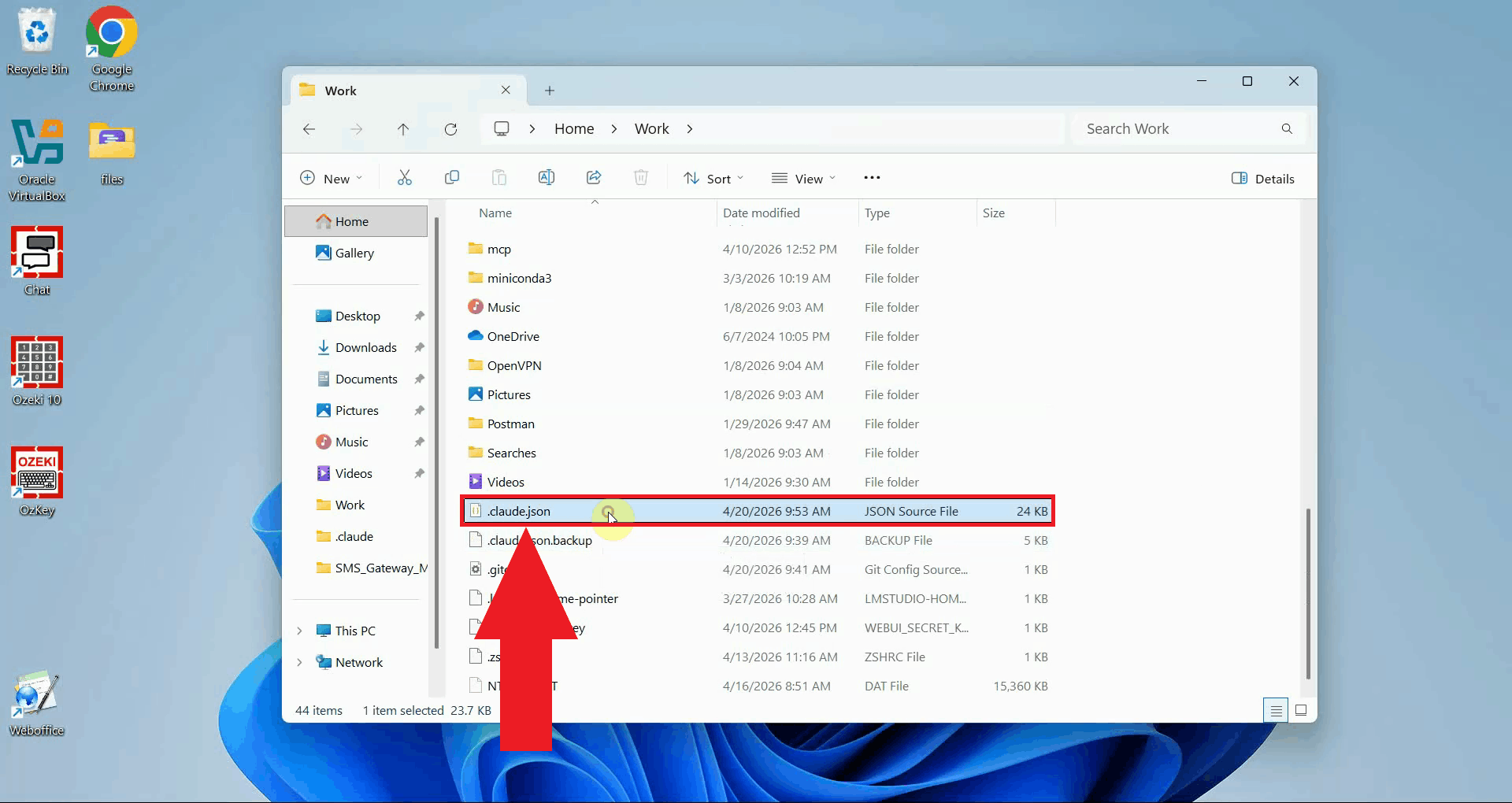Click the navigation pane scrollbar
This screenshot has width=1512, height=803.
tap(436, 433)
